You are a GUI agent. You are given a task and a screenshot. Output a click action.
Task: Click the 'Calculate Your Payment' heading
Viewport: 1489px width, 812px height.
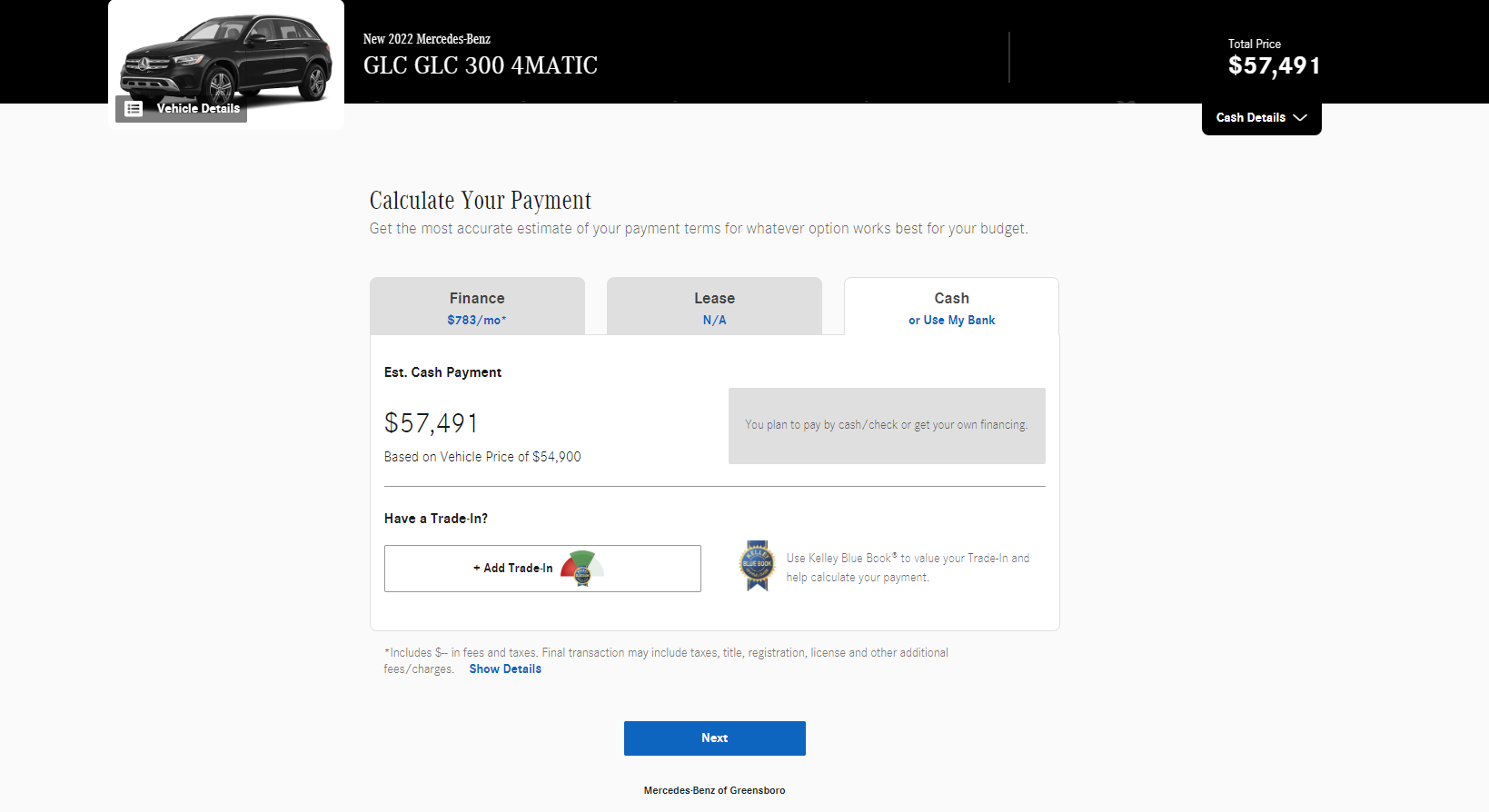[x=481, y=201]
